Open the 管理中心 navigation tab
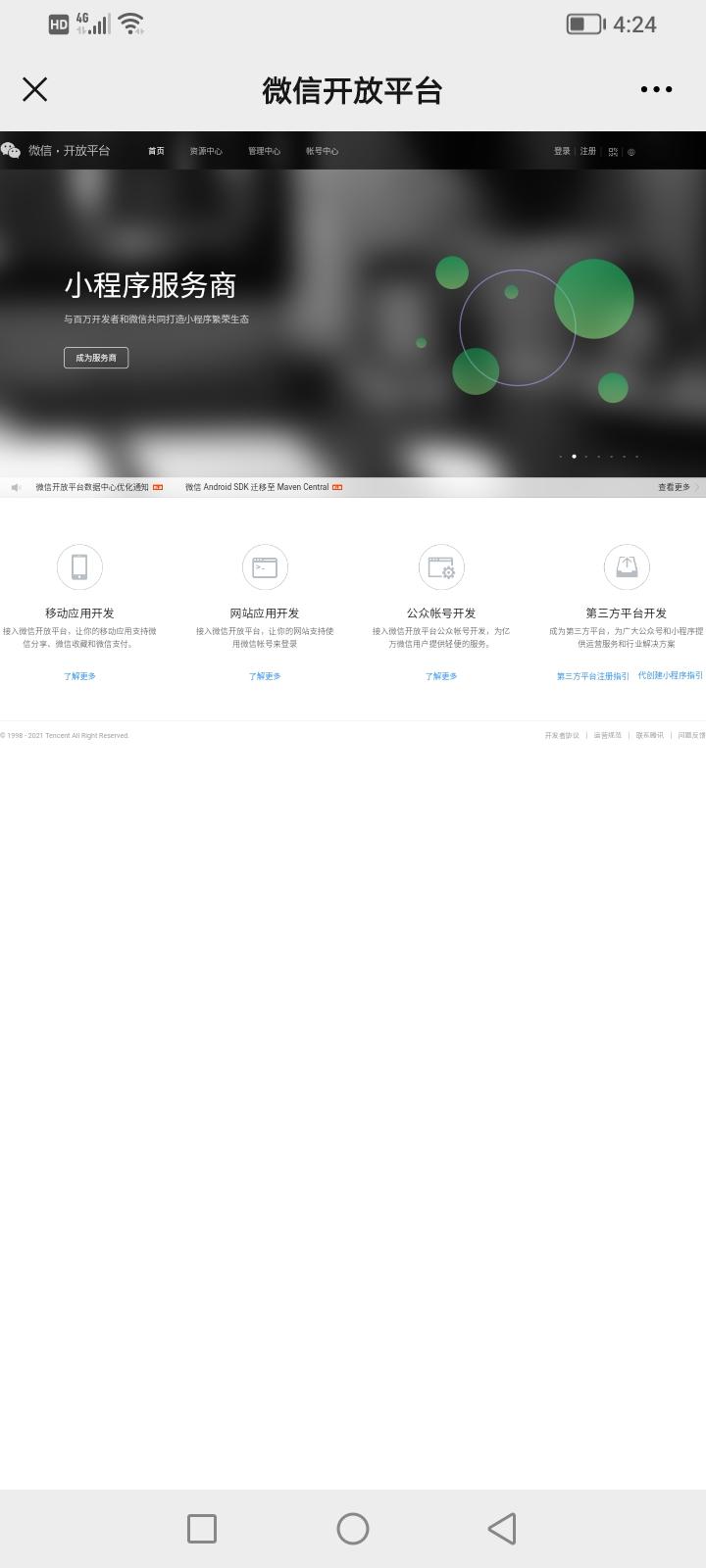This screenshot has width=706, height=1568. click(264, 151)
